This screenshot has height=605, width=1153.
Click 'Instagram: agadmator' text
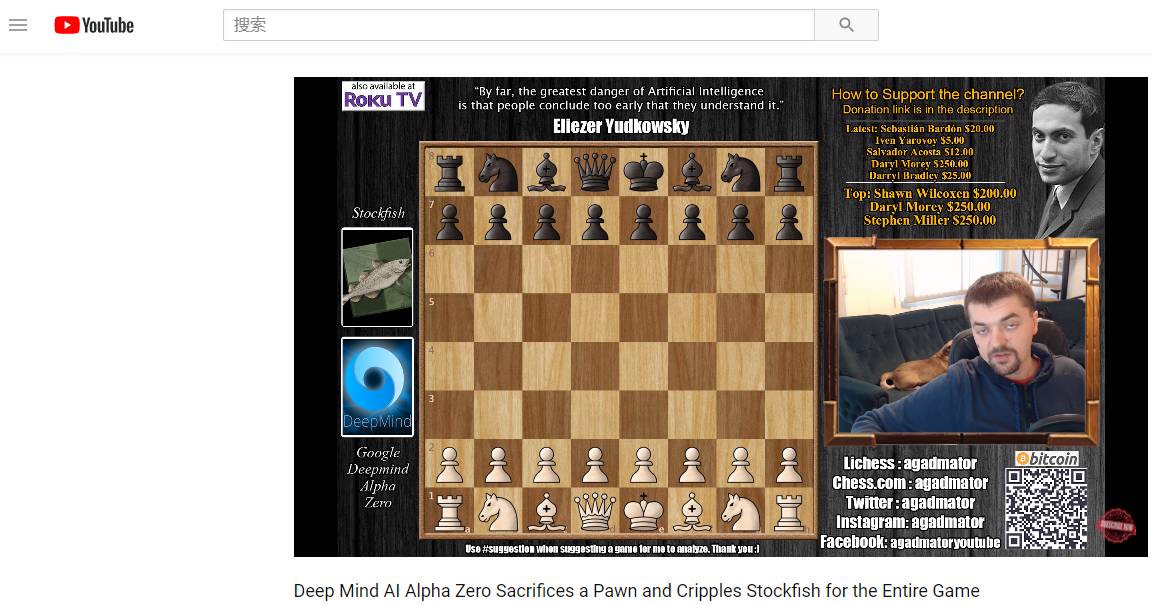tap(910, 522)
